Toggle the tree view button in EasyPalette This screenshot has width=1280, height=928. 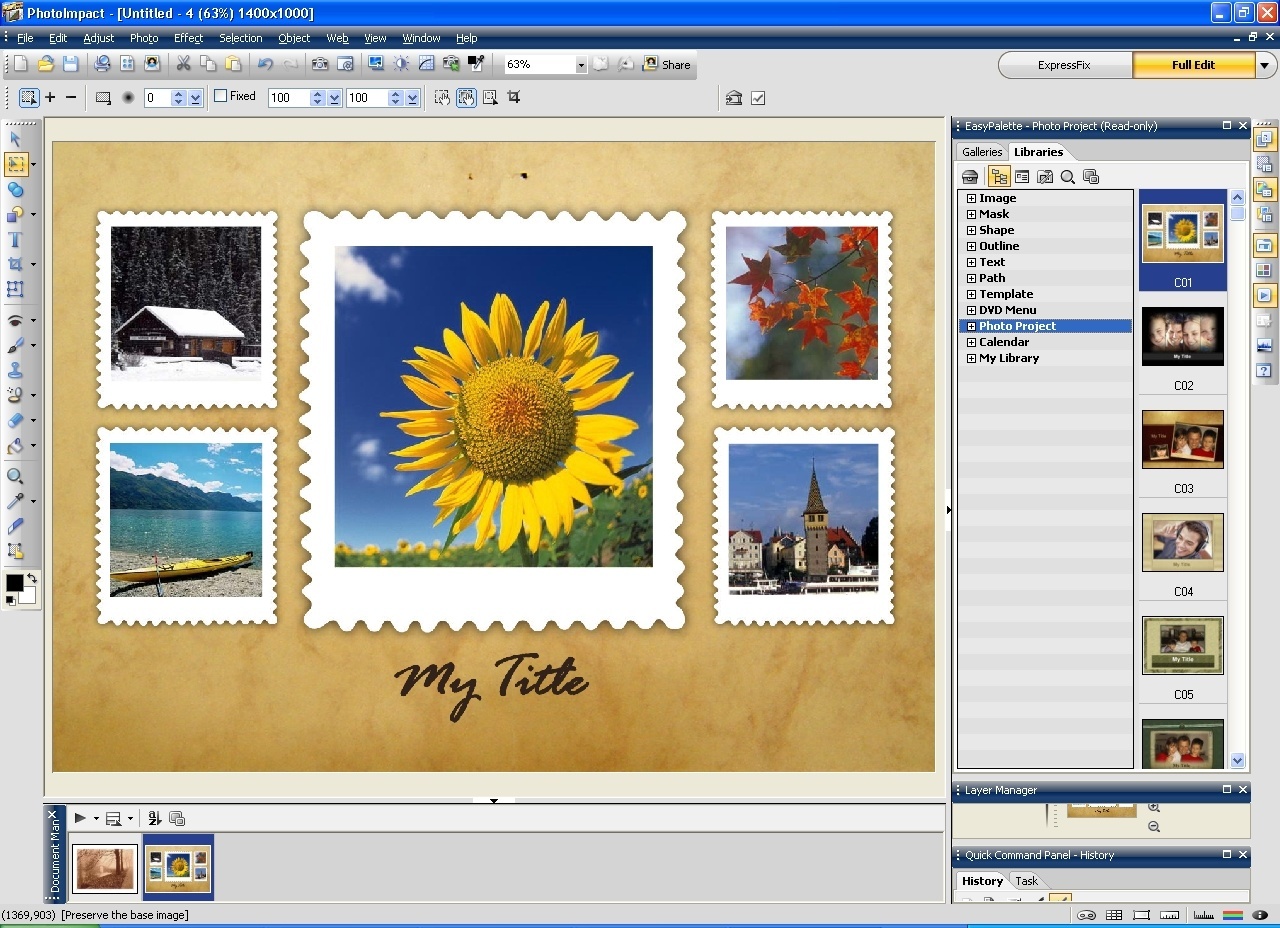coord(999,177)
